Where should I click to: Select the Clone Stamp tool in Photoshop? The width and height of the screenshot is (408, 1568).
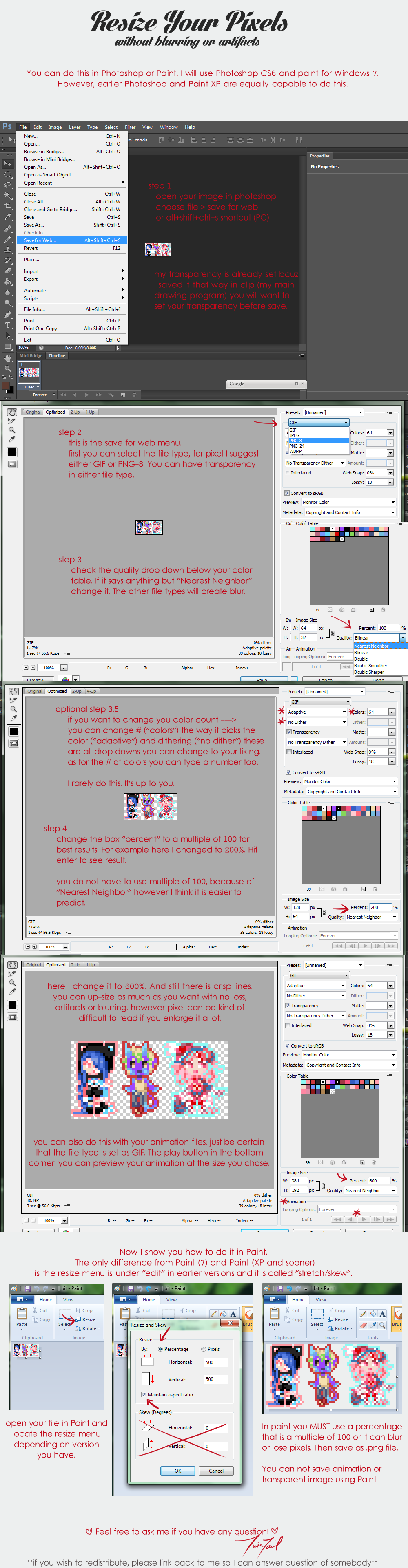(x=8, y=249)
